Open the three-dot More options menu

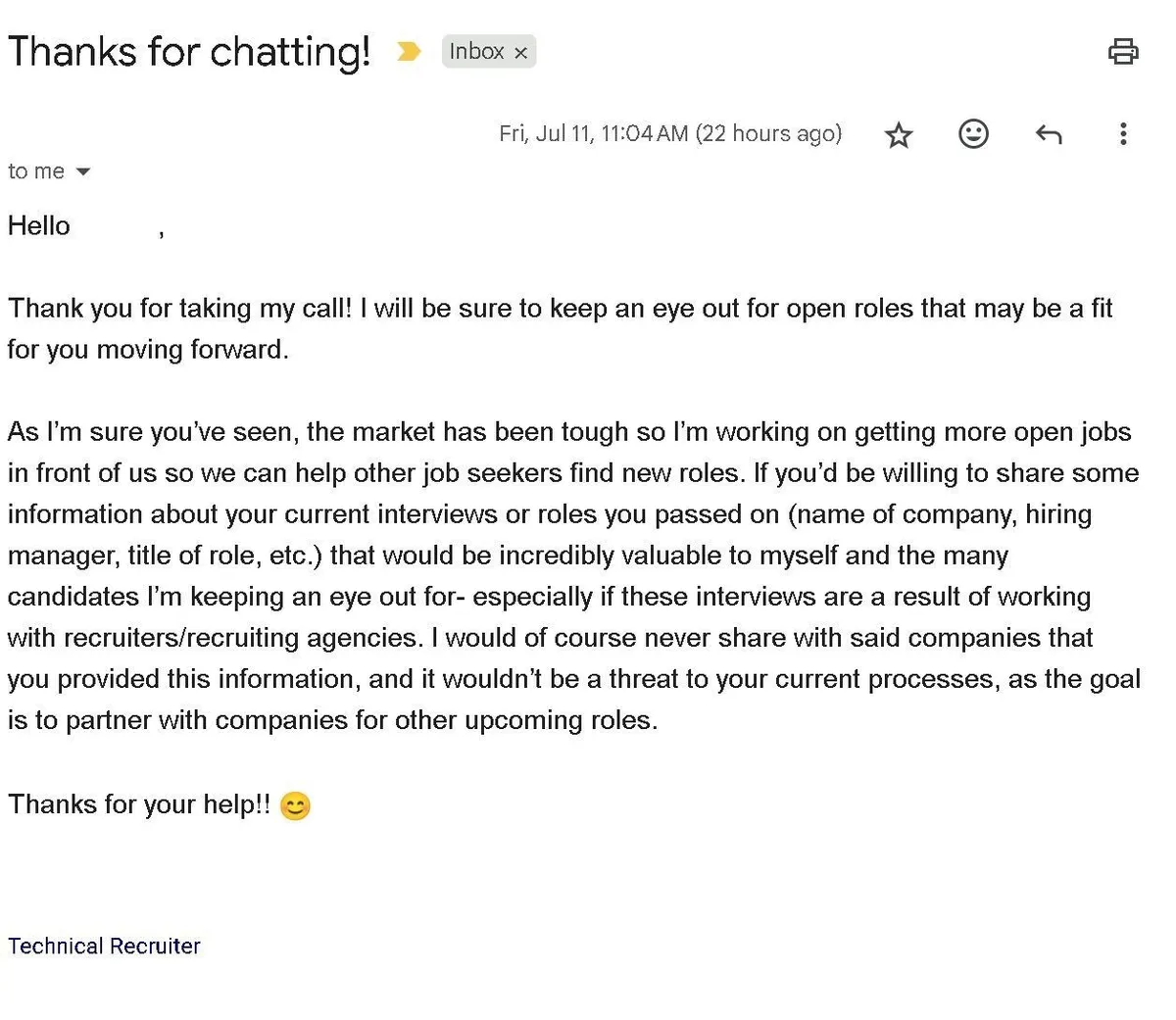(x=1123, y=134)
